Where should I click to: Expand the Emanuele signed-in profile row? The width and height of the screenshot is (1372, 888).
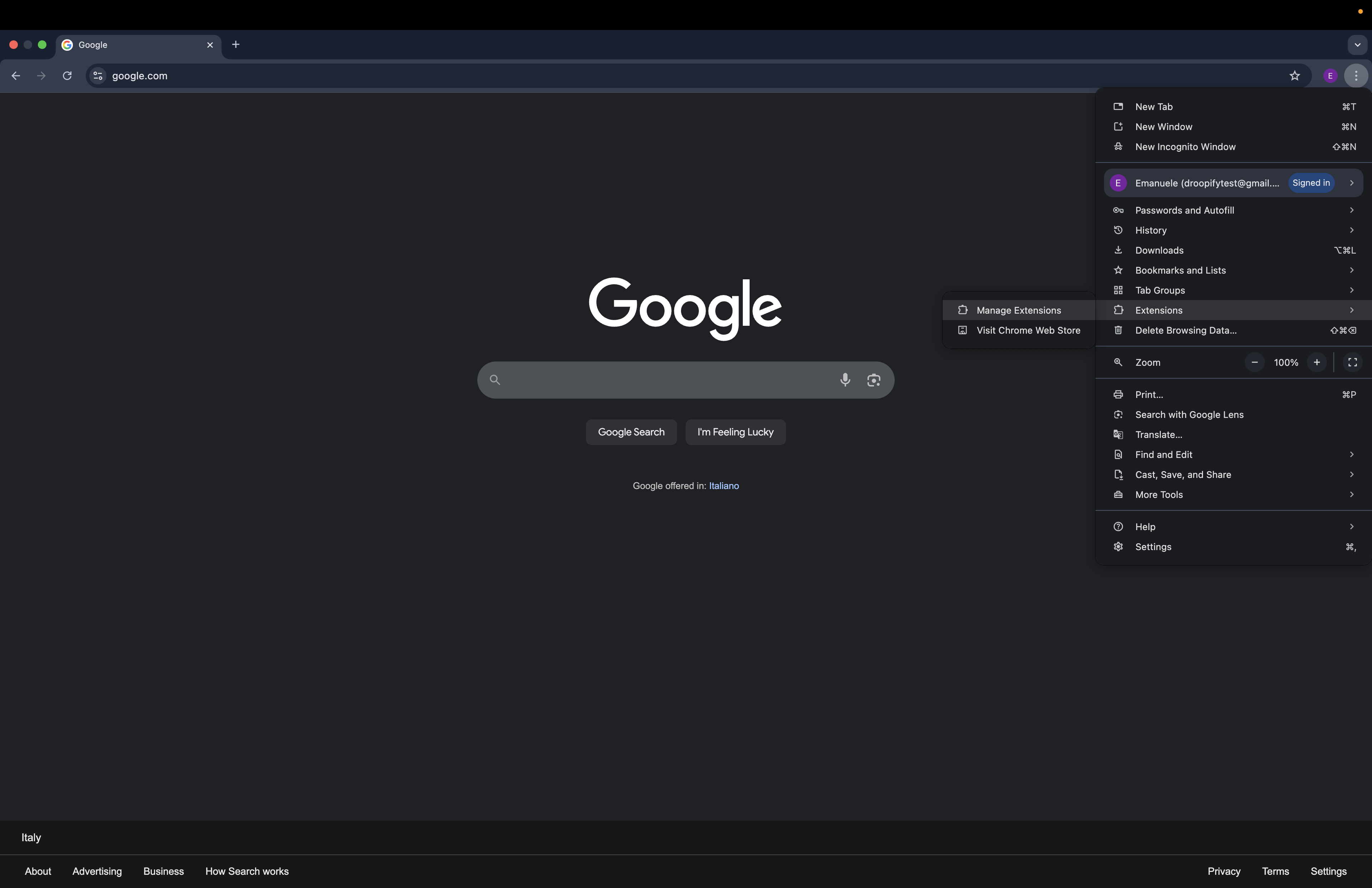pos(1234,183)
